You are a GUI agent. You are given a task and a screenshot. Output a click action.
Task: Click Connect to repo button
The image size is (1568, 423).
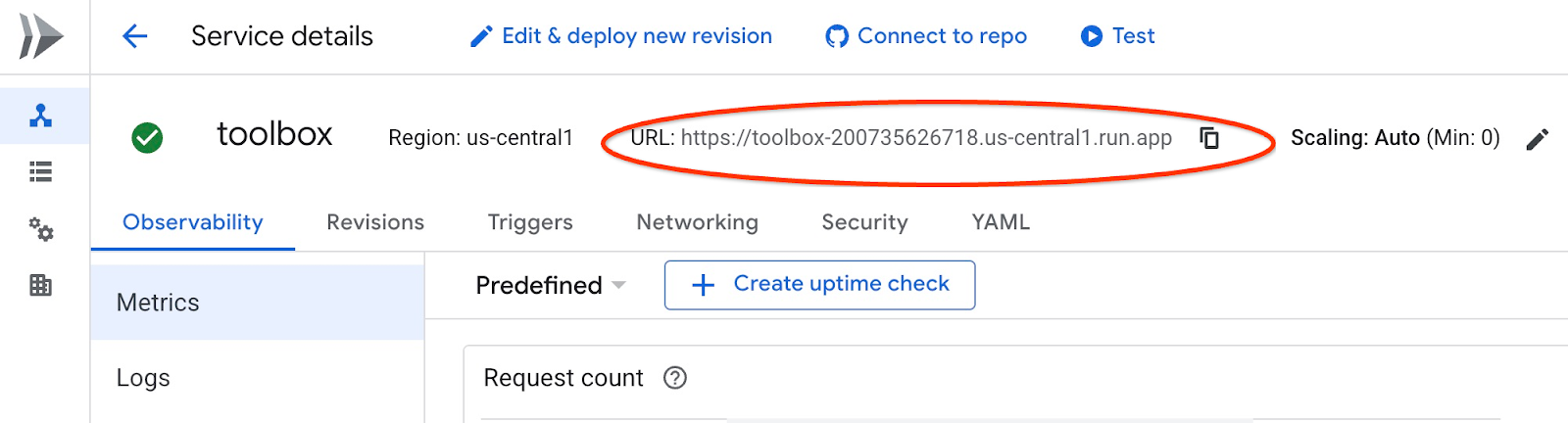[926, 36]
